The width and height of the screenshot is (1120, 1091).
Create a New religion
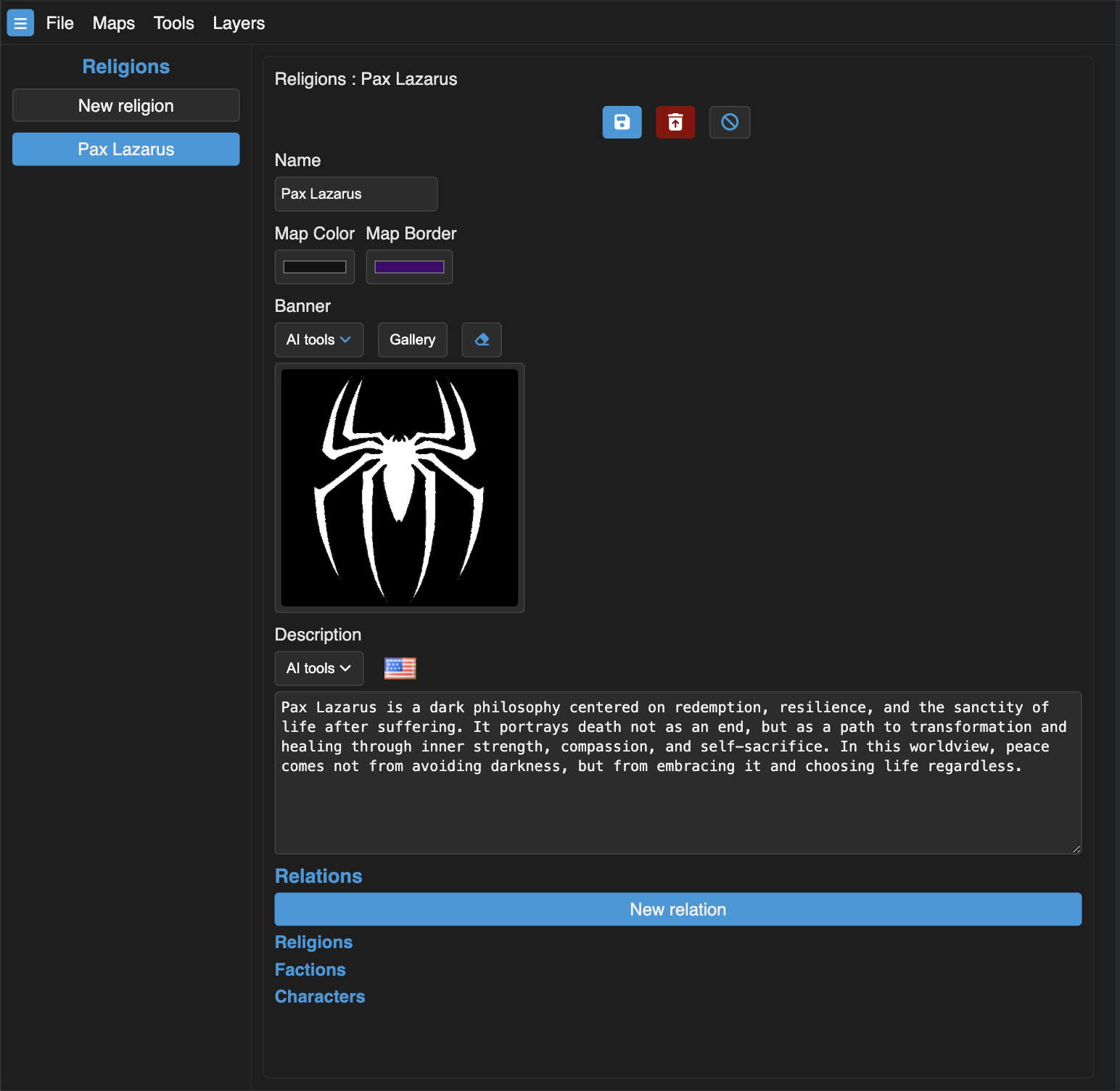126,105
